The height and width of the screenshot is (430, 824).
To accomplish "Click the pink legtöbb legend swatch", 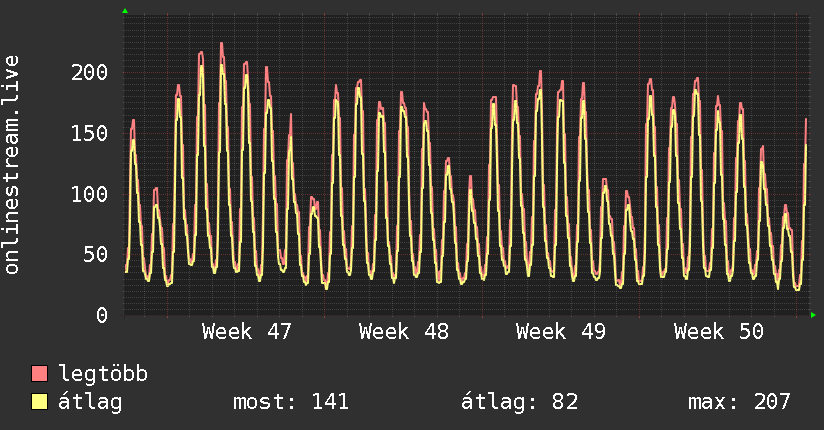I will (x=39, y=373).
